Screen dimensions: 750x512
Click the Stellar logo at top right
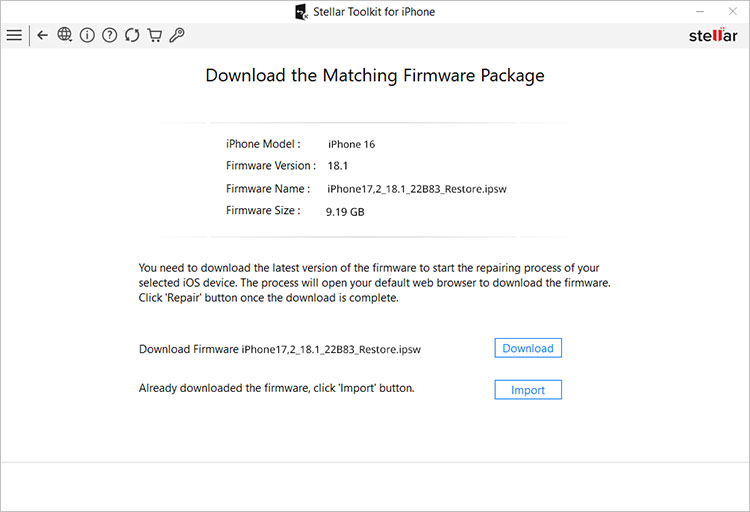coord(713,35)
